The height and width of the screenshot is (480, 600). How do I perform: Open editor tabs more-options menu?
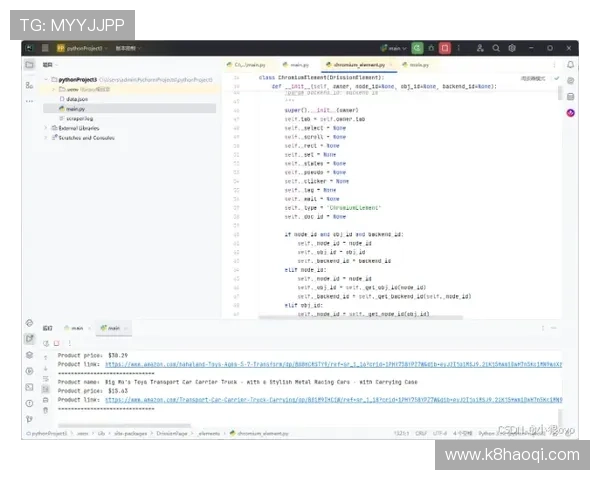point(554,65)
